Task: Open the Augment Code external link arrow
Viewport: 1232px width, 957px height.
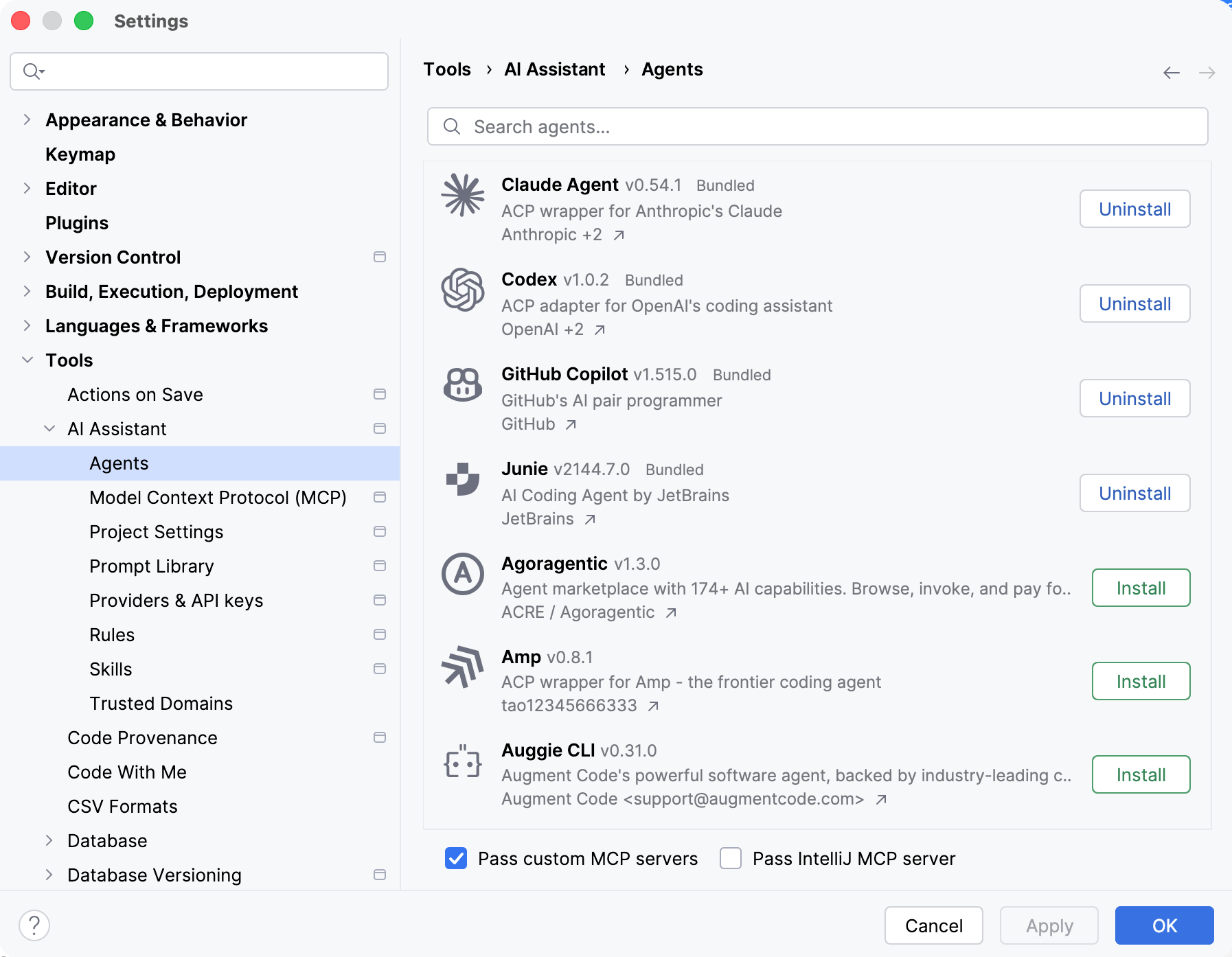Action: click(x=881, y=800)
